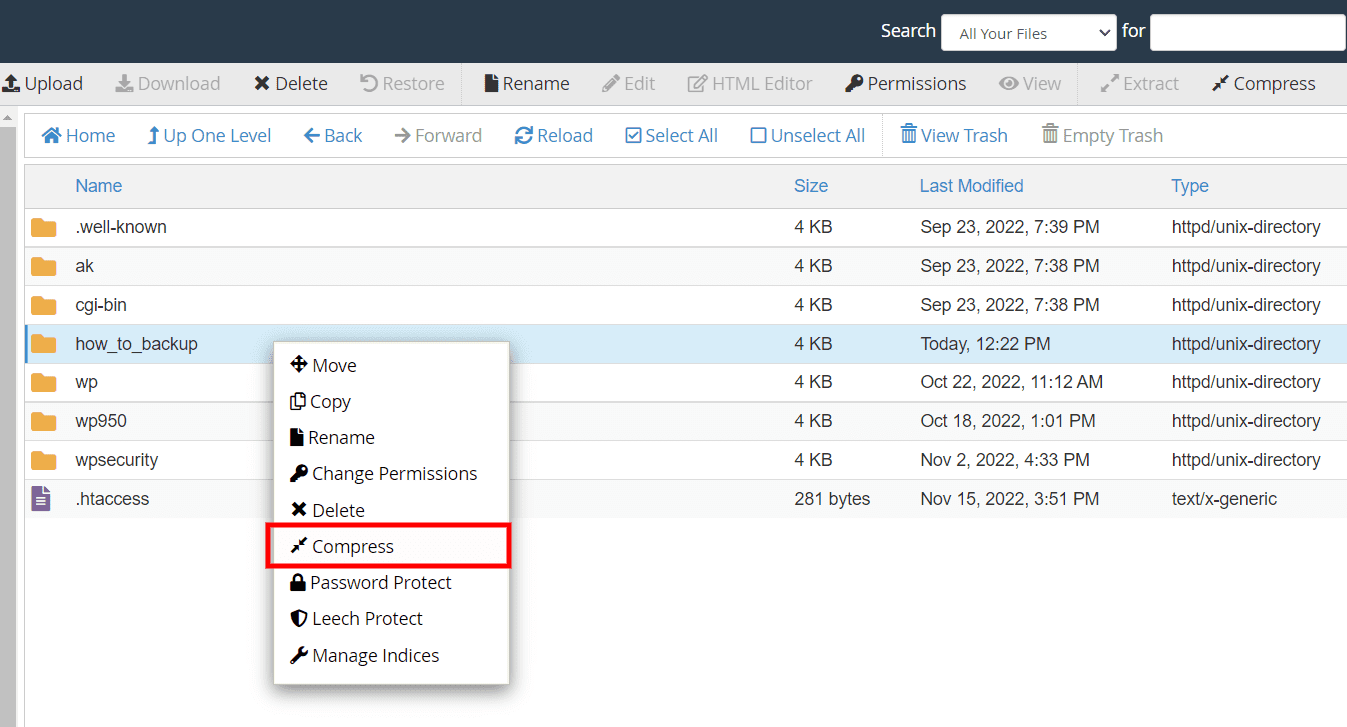Screen dimensions: 1347x727
Task: Open Permissions from the toolbar
Action: (905, 83)
